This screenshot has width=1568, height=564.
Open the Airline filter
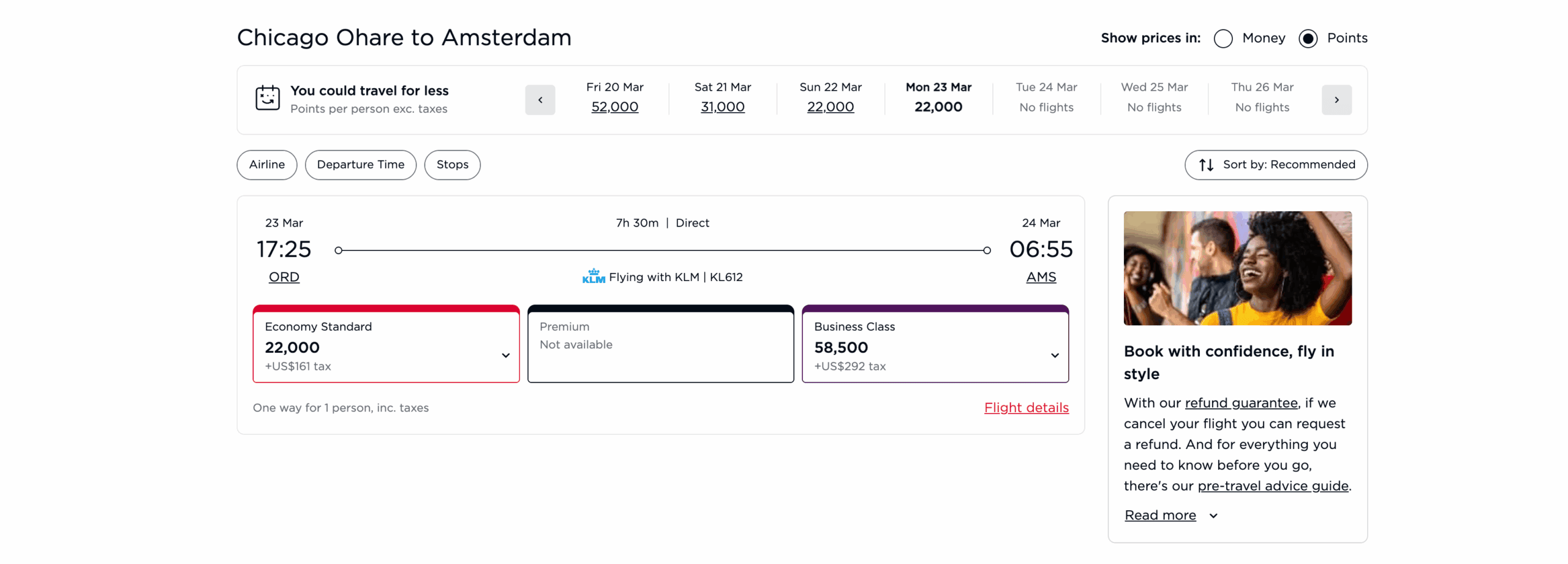point(266,165)
